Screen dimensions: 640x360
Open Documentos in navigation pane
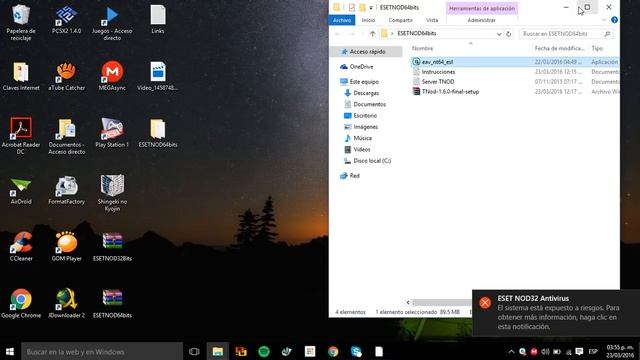point(365,104)
